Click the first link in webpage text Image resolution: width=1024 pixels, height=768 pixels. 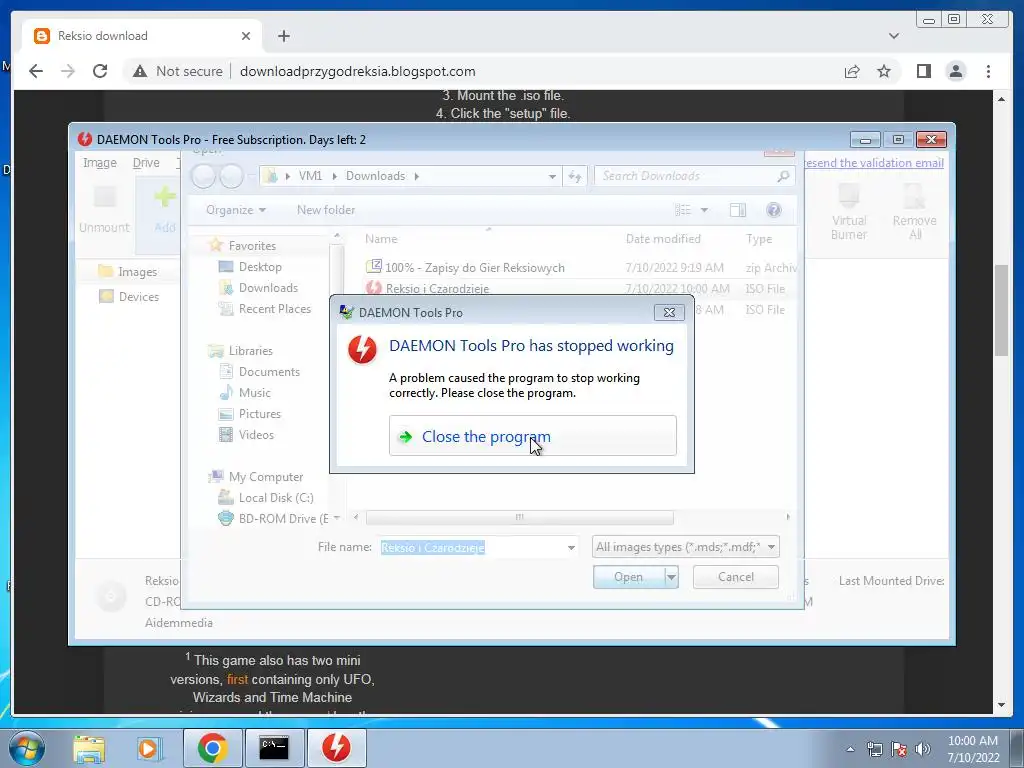pyautogui.click(x=237, y=679)
